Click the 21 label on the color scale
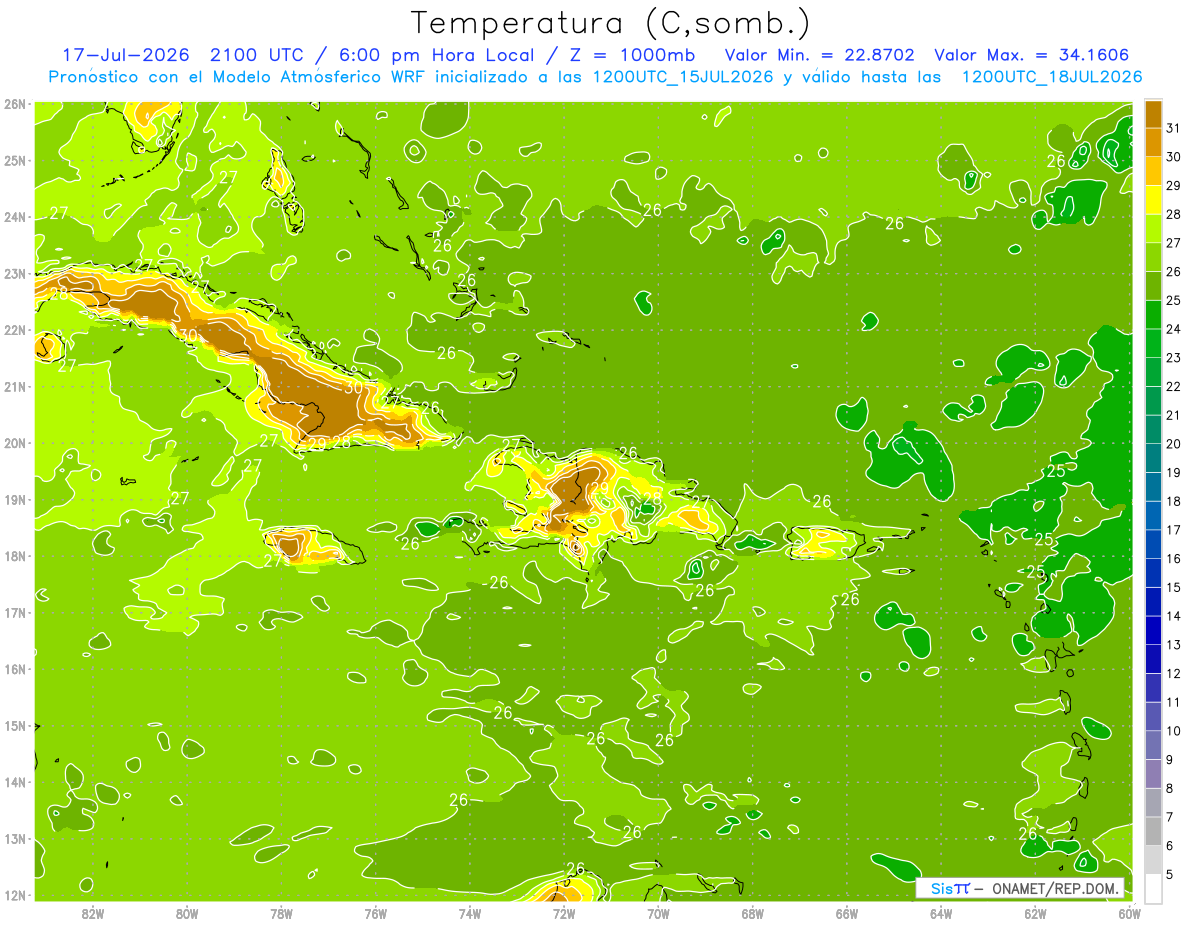This screenshot has width=1200, height=927. pos(1174,415)
